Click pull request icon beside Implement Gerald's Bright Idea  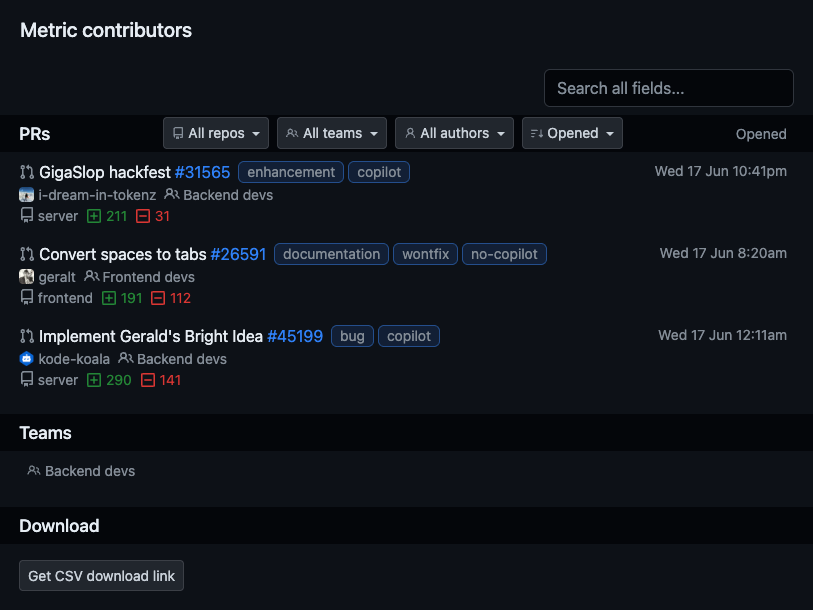(27, 336)
